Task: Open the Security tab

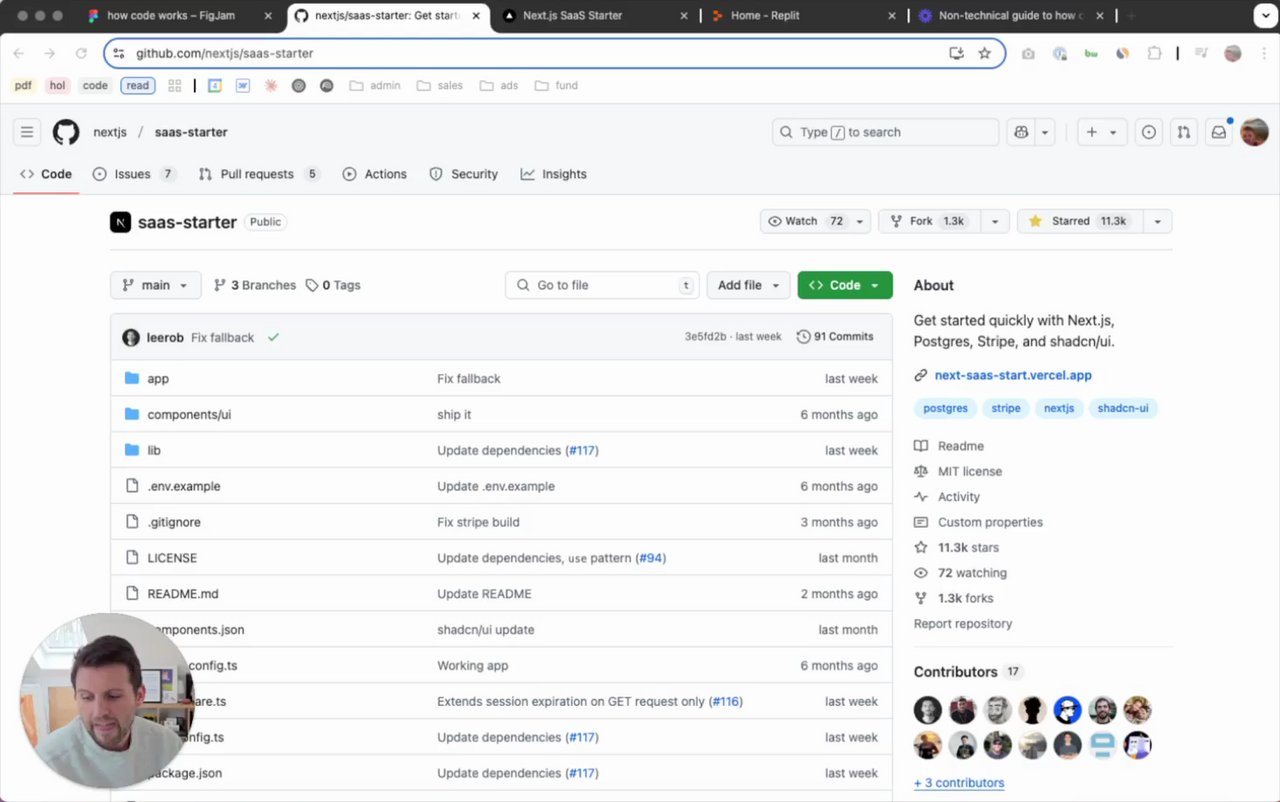Action: 464,174
